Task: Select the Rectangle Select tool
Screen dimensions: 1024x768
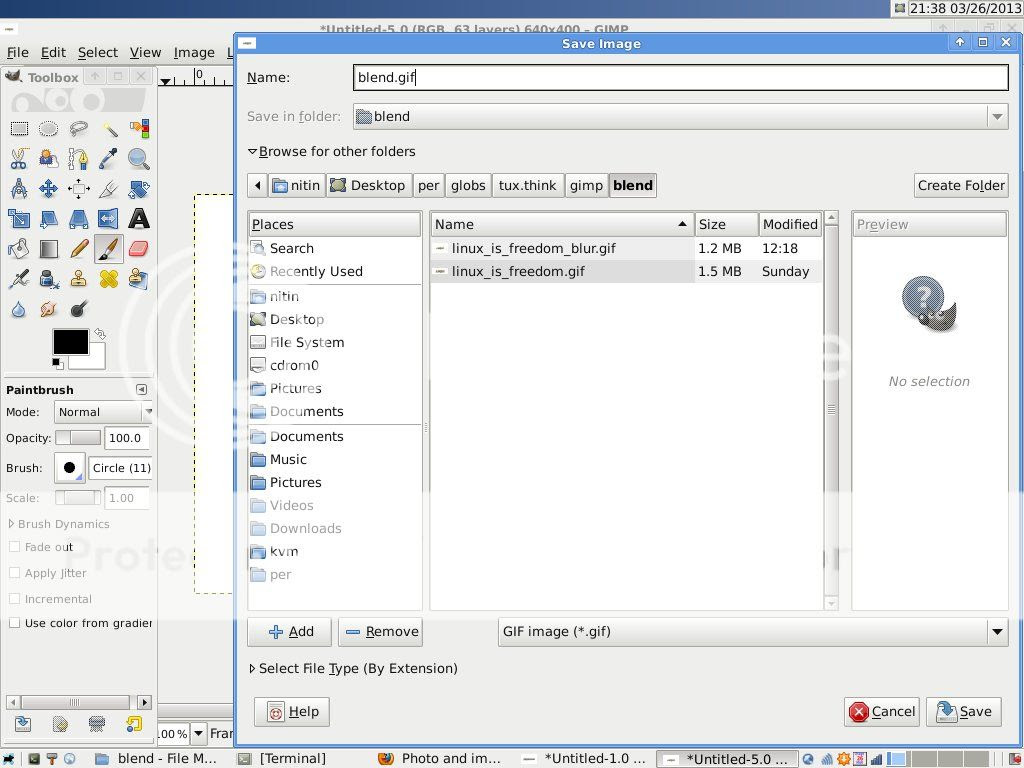Action: pos(19,129)
